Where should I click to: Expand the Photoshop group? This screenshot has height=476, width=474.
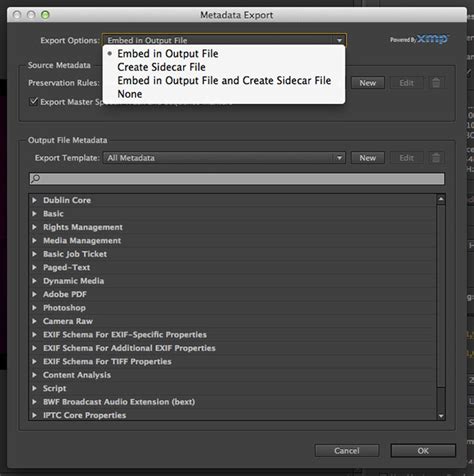tap(34, 308)
